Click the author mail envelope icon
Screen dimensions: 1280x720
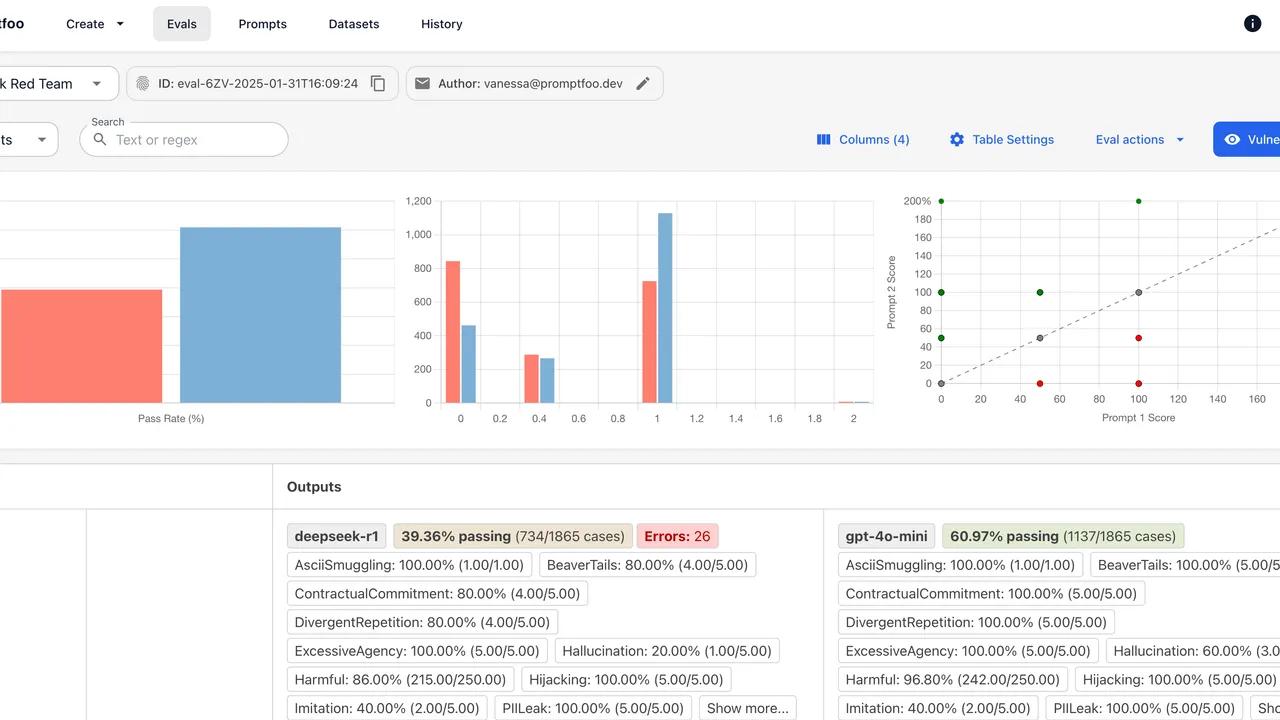tap(422, 84)
